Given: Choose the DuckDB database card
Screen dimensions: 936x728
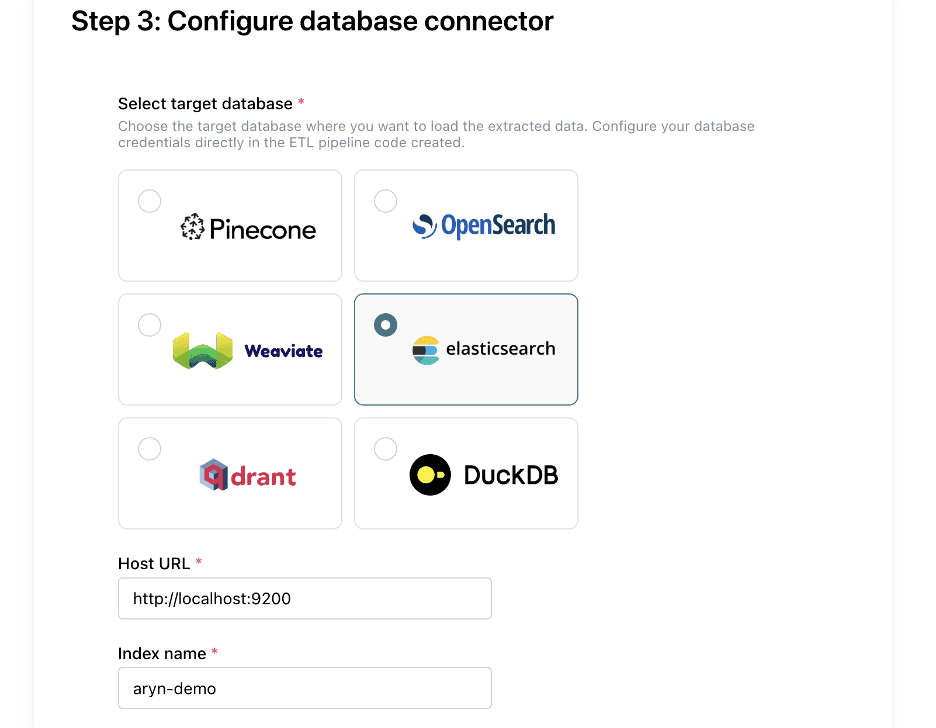Looking at the screenshot, I should coord(466,473).
